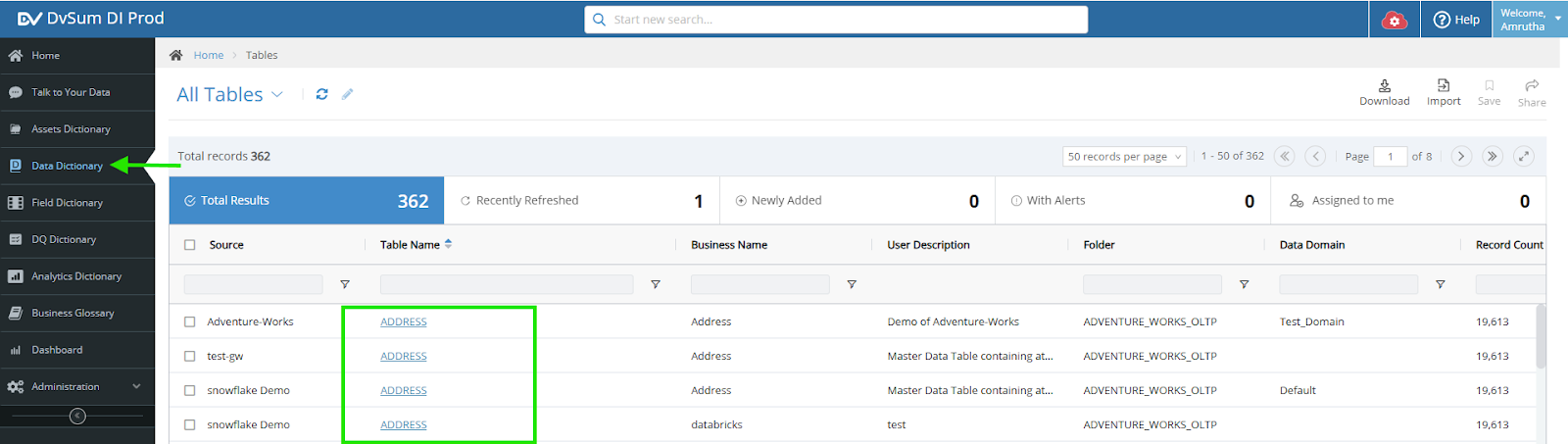Click the Home breadcrumb link
This screenshot has width=1568, height=444.
click(209, 55)
